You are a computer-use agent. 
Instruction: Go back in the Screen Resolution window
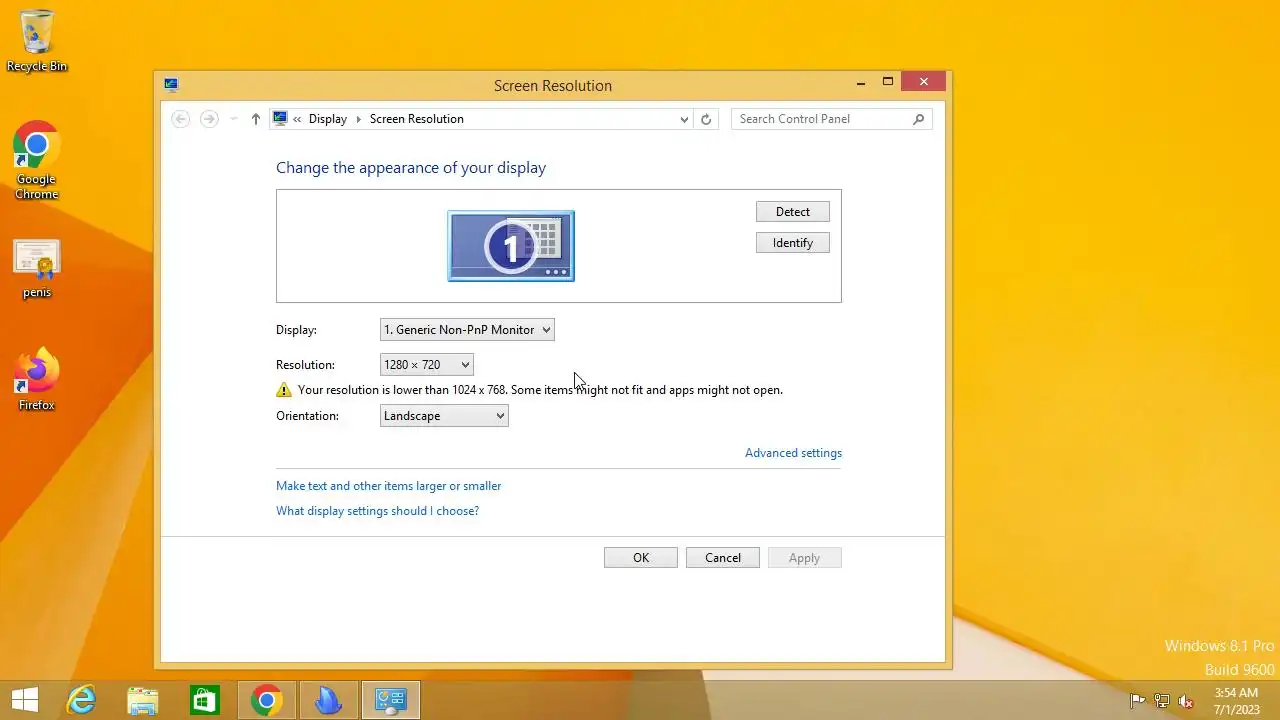[181, 119]
